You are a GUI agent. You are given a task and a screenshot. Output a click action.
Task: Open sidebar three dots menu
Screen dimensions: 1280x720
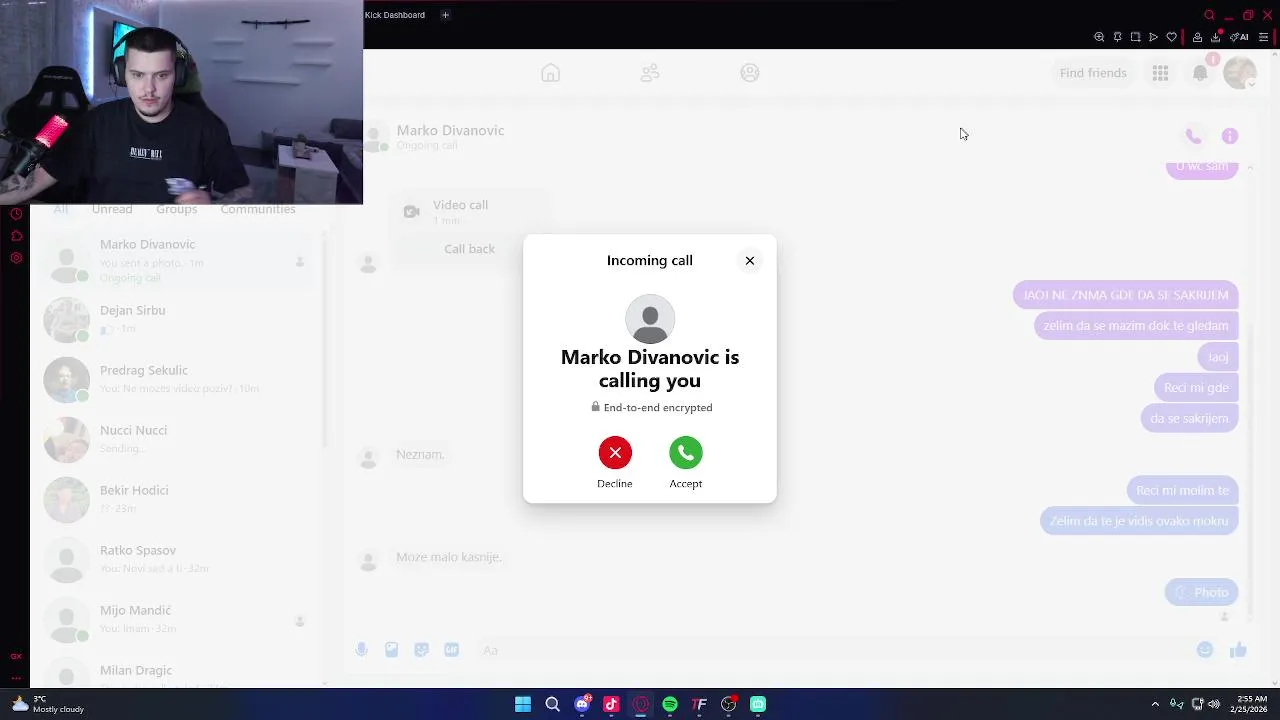16,677
